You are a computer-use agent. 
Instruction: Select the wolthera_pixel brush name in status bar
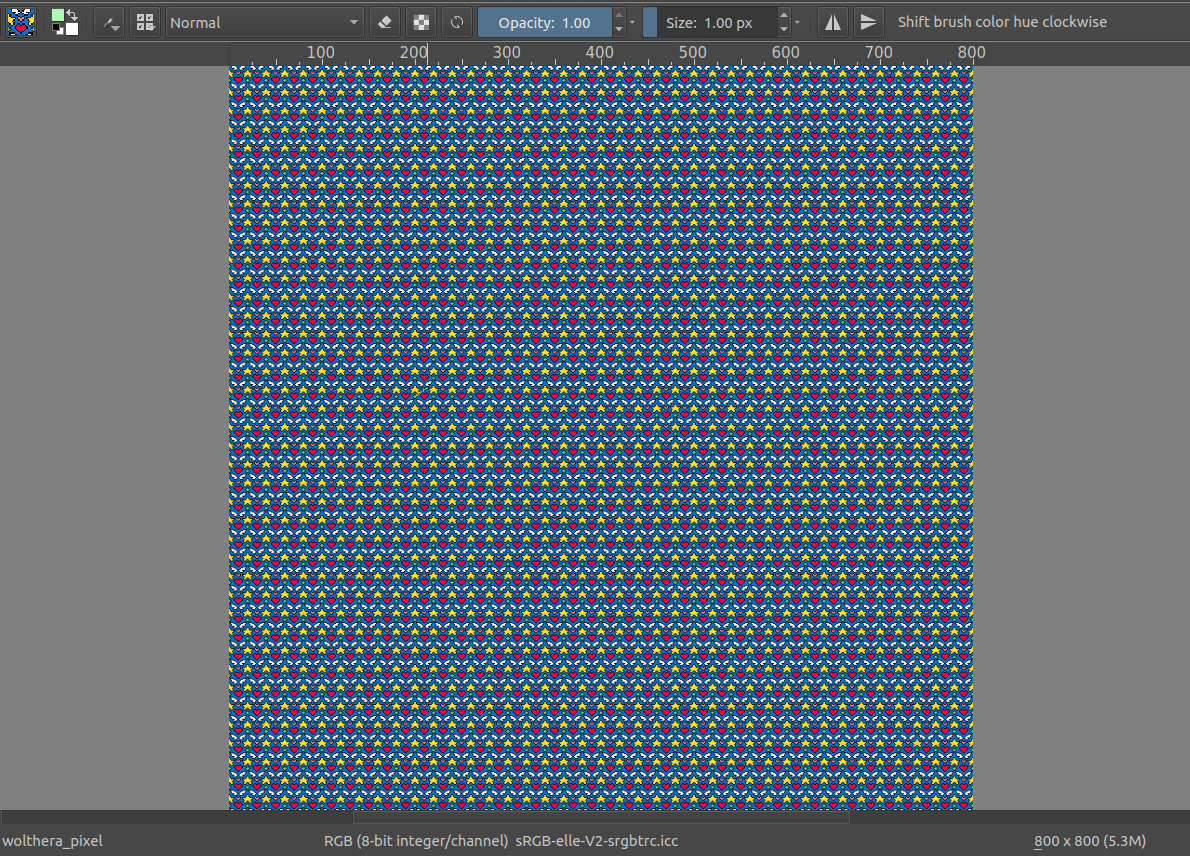pyautogui.click(x=52, y=841)
